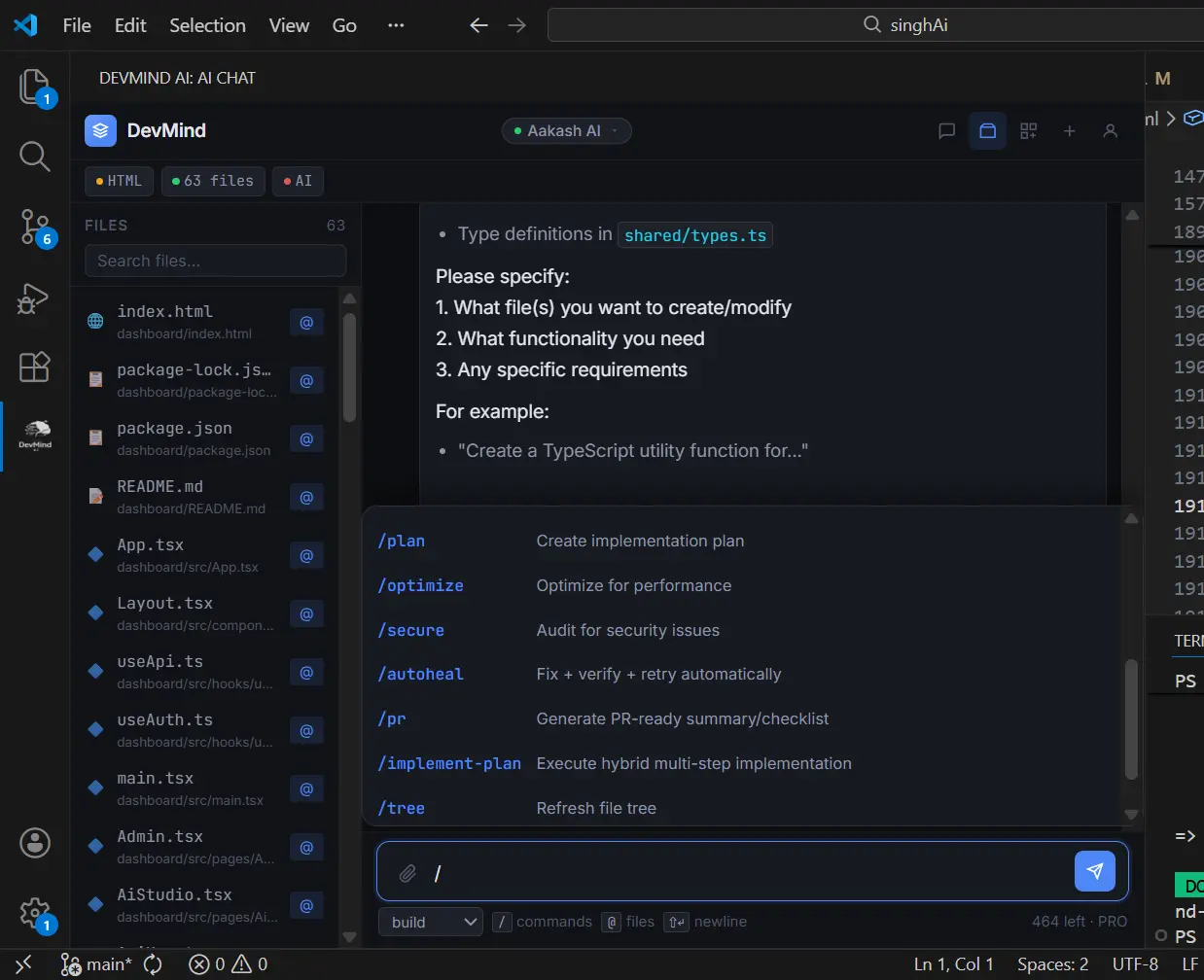This screenshot has width=1204, height=980.
Task: Choose the /plan command
Action: 743,542
